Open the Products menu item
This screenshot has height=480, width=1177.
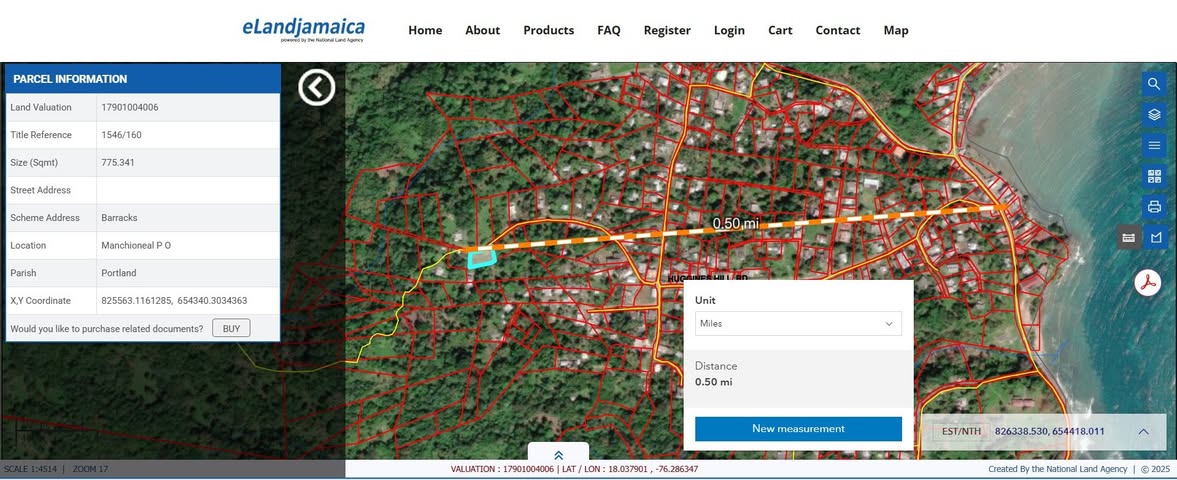549,30
